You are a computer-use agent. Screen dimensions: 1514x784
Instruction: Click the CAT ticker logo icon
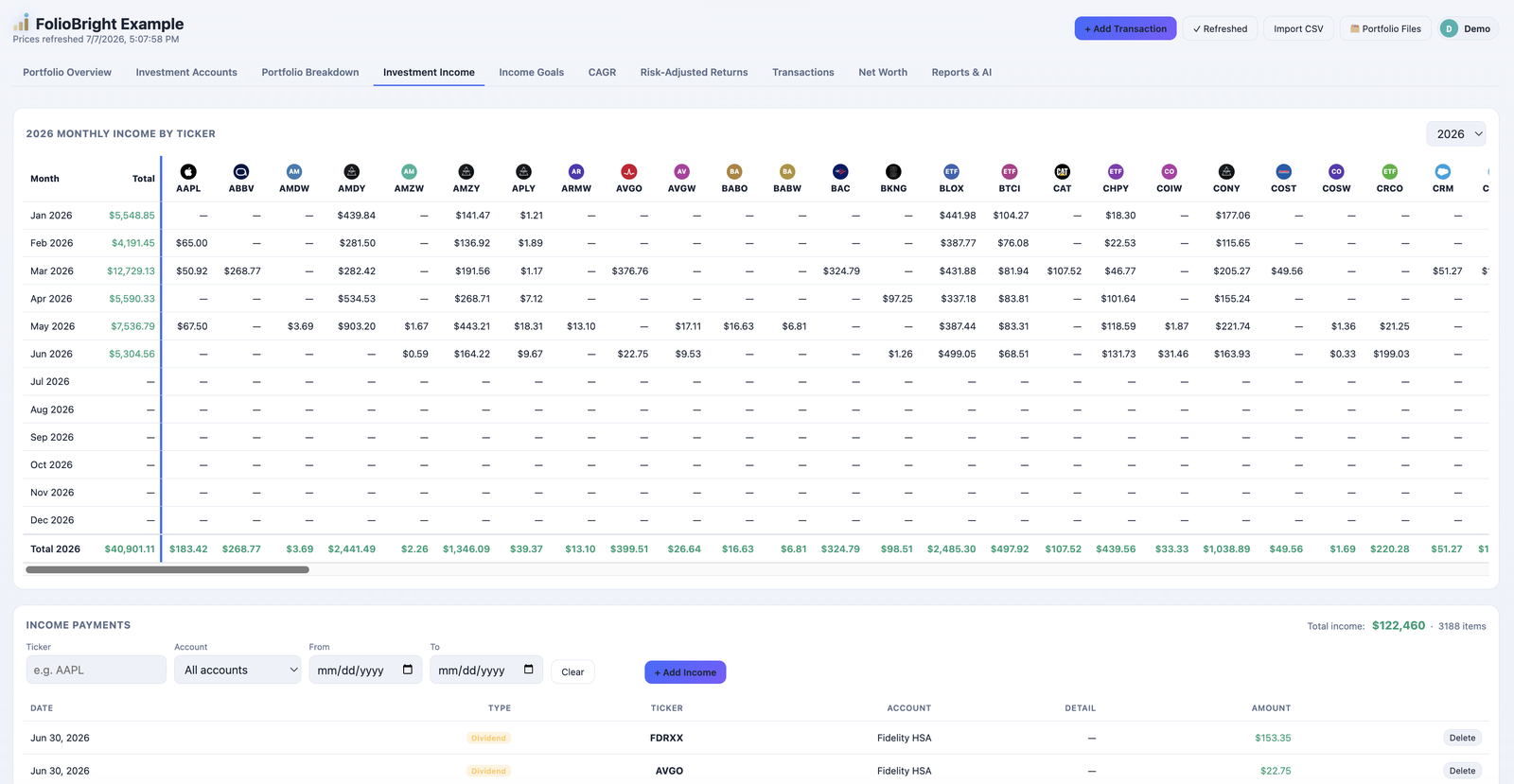(1063, 171)
